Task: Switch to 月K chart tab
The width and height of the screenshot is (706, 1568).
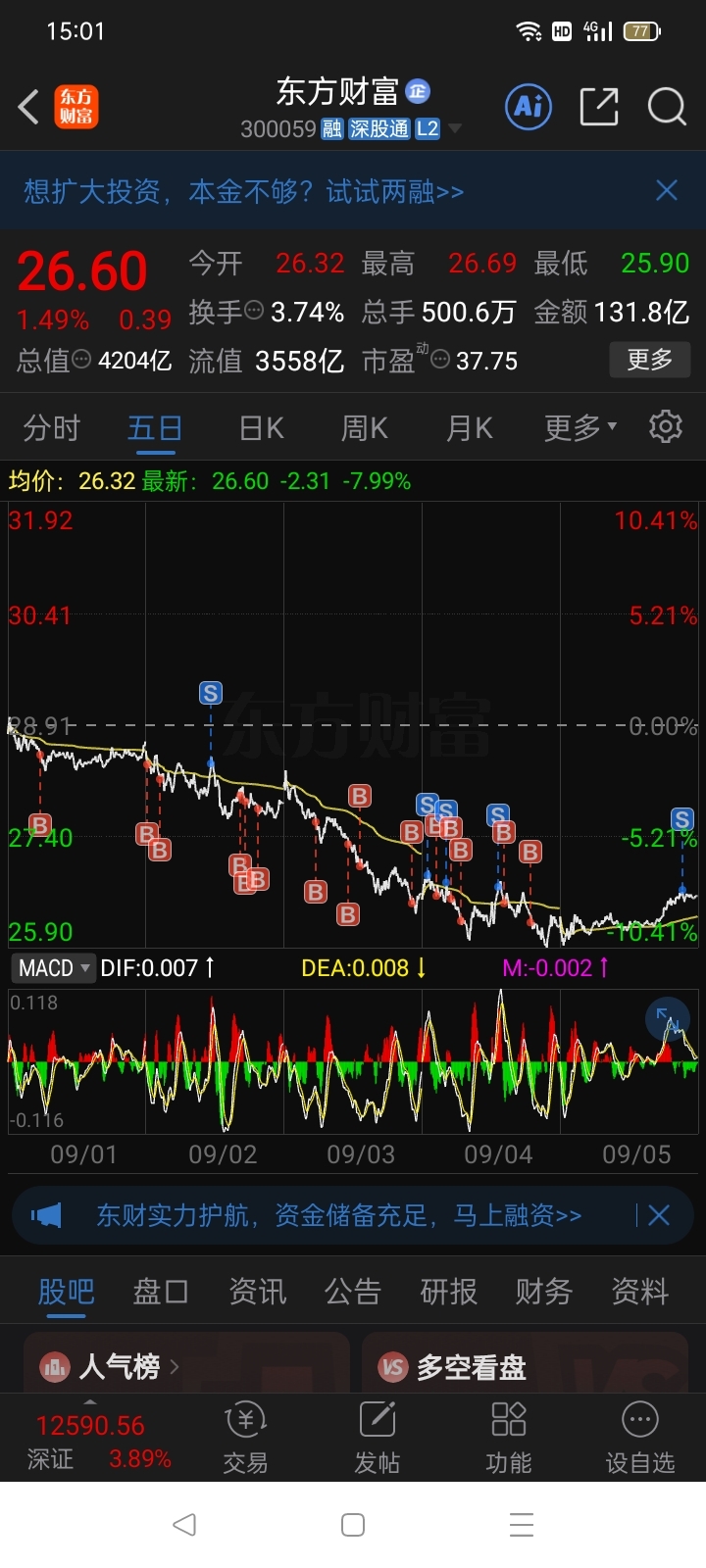Action: tap(469, 428)
